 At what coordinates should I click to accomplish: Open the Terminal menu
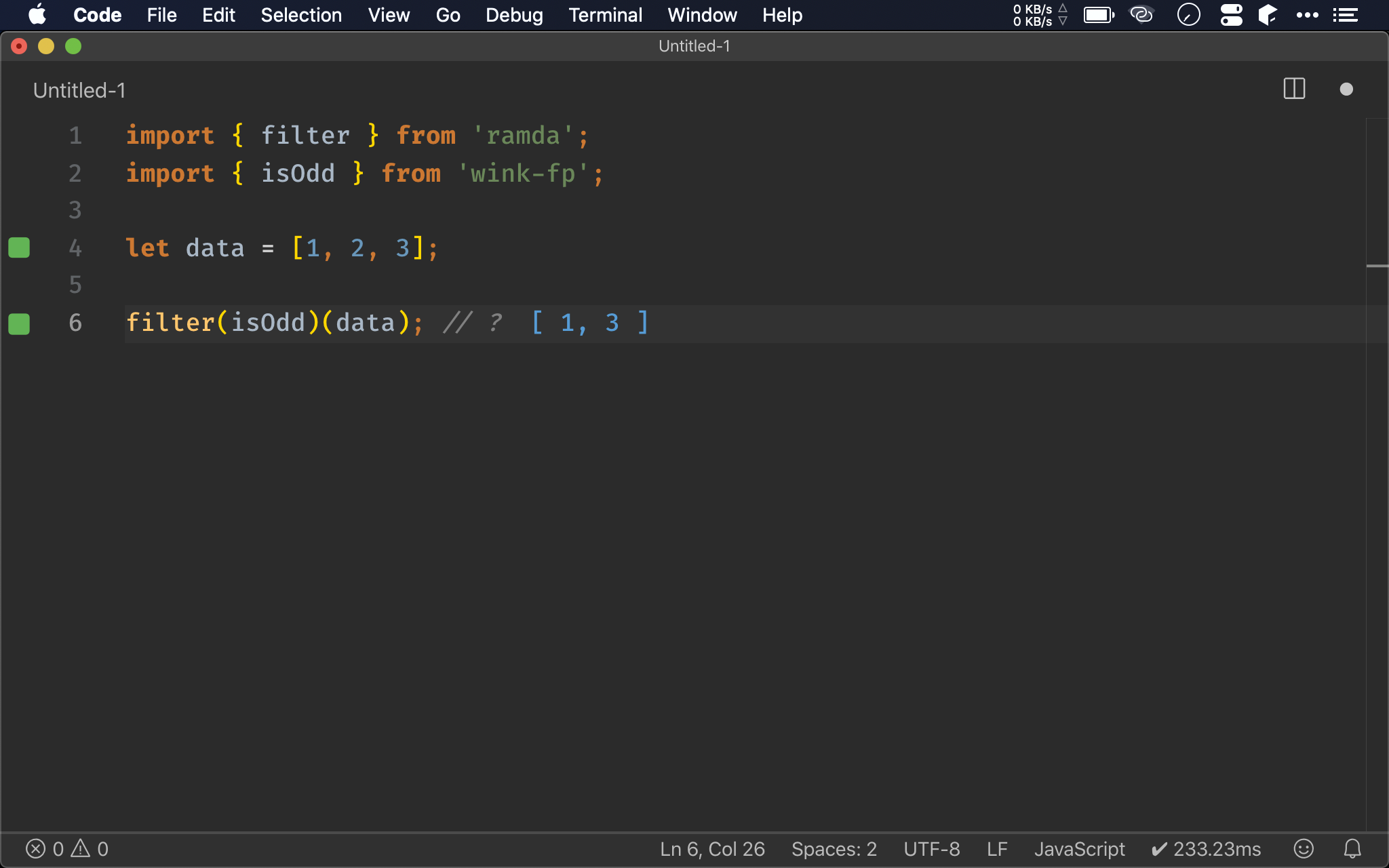[x=605, y=15]
